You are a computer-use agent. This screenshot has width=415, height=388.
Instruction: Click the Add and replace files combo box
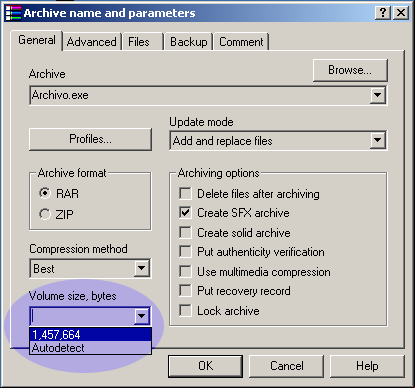[278, 141]
